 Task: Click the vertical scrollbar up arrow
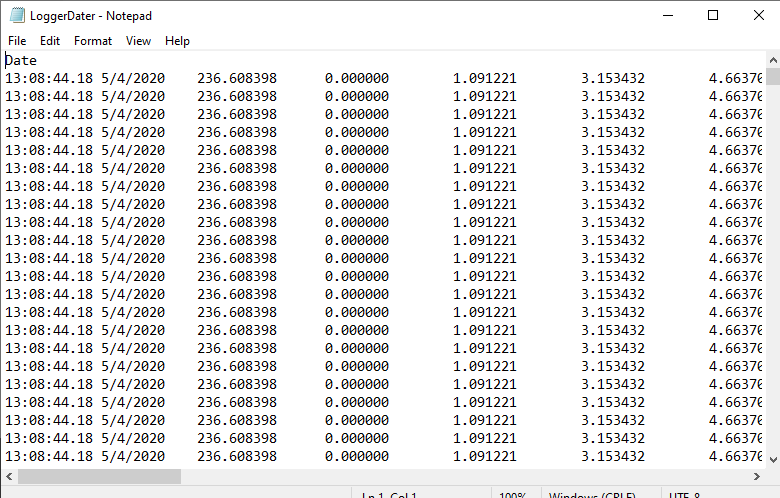773,60
